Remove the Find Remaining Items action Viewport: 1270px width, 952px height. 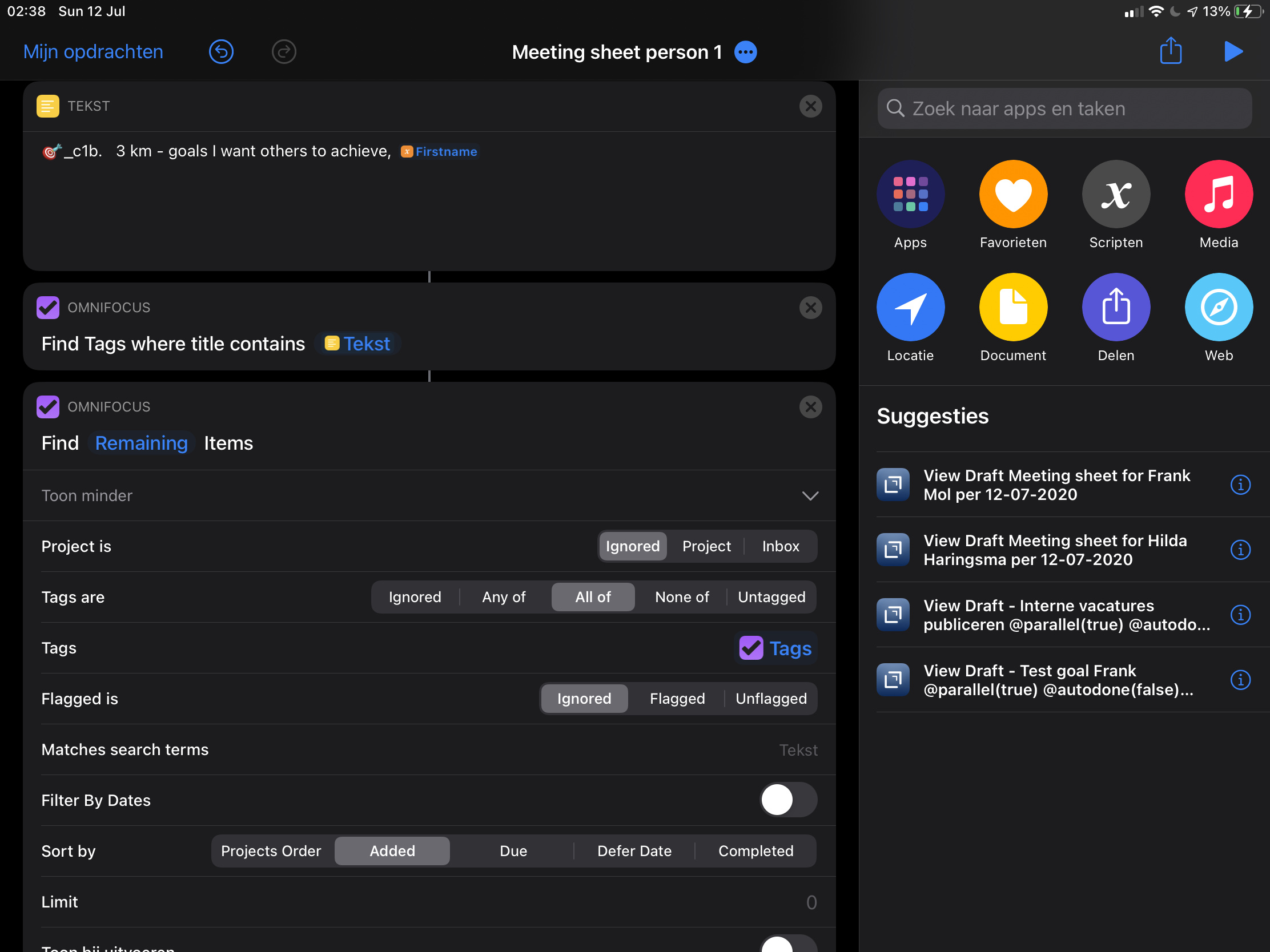pos(810,407)
